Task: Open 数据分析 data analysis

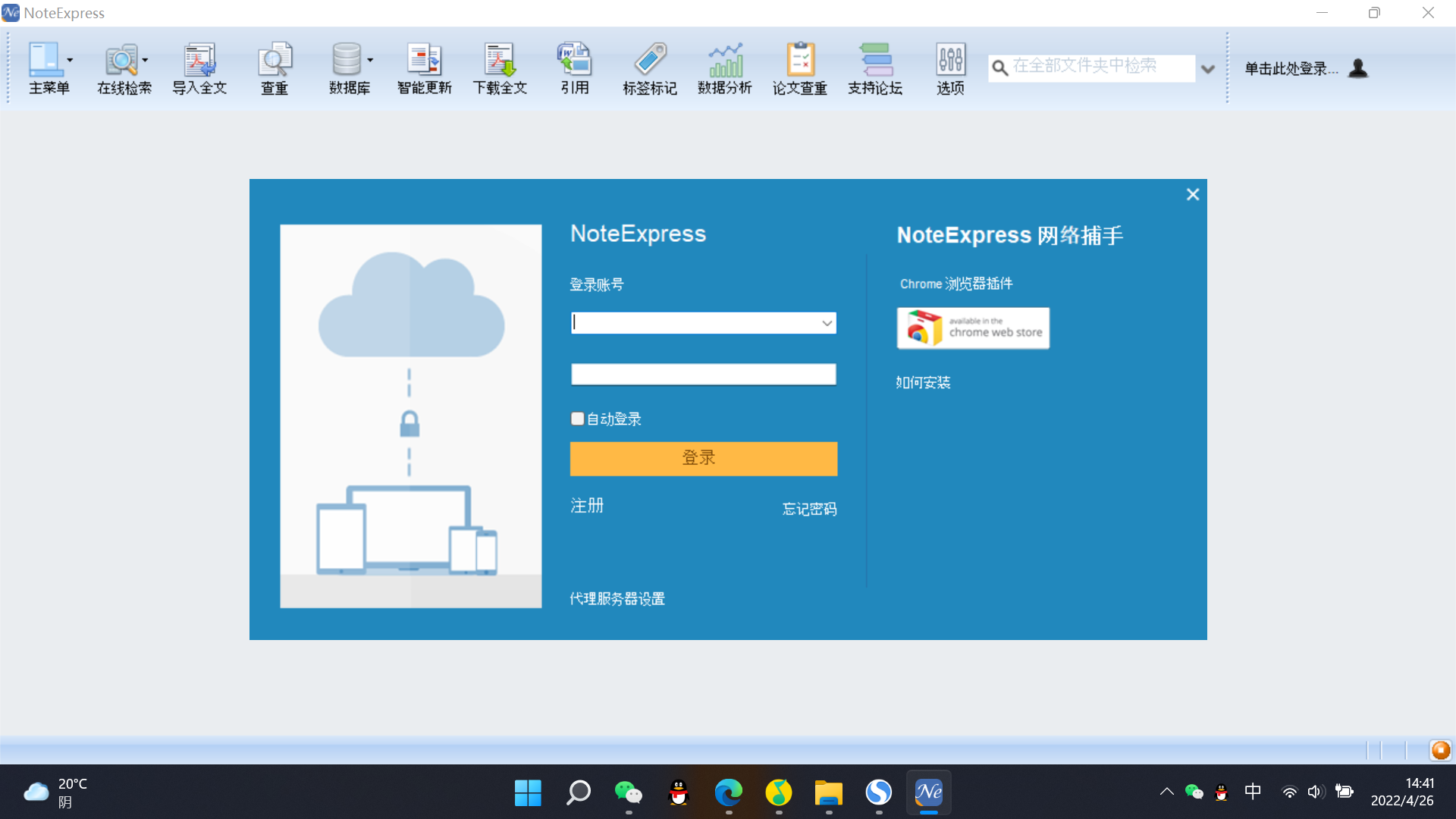Action: (725, 69)
